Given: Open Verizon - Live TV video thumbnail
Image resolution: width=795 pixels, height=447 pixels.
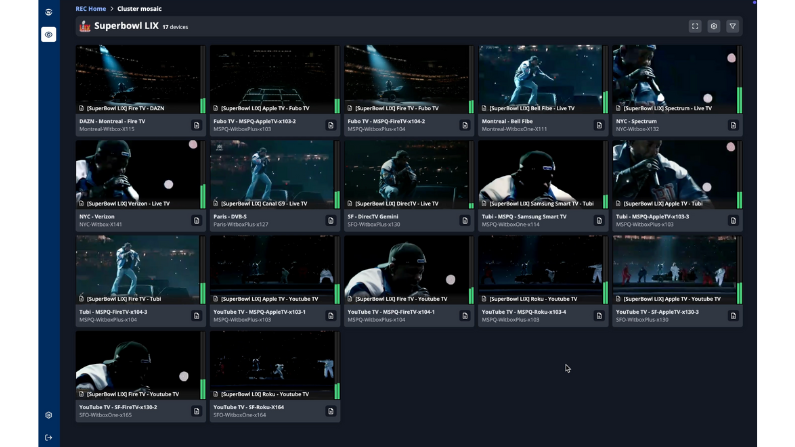Looking at the screenshot, I should (x=138, y=174).
